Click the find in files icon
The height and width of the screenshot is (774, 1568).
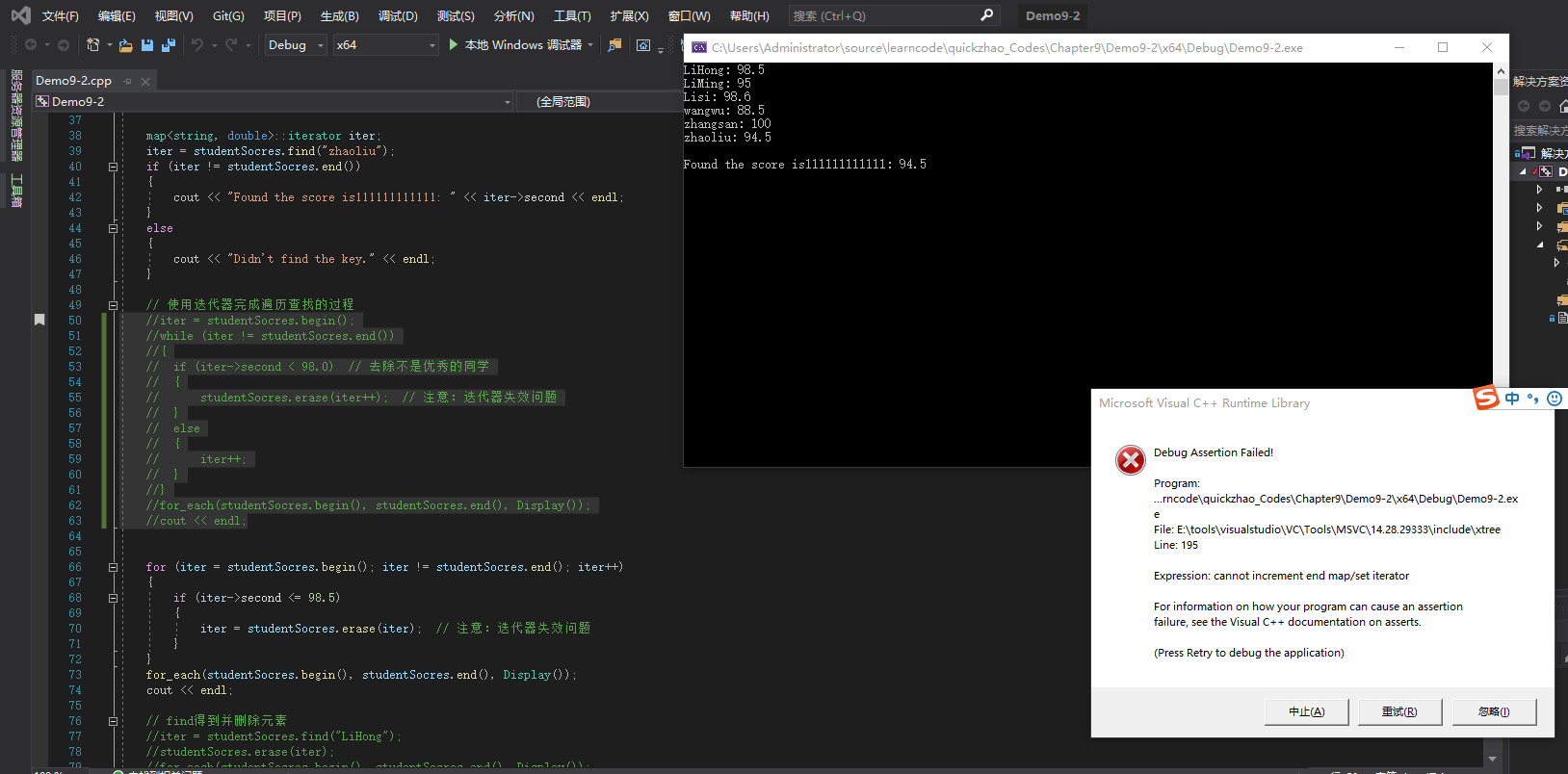point(614,44)
